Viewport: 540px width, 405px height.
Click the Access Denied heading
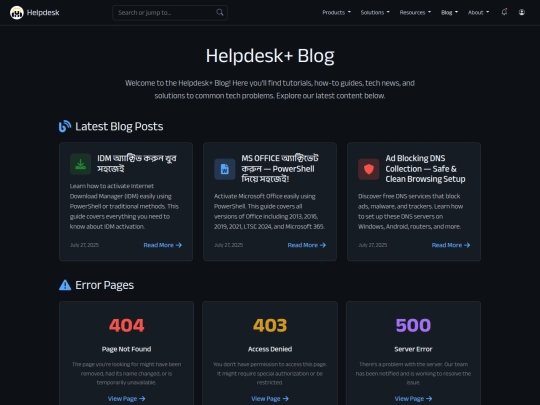(270, 349)
